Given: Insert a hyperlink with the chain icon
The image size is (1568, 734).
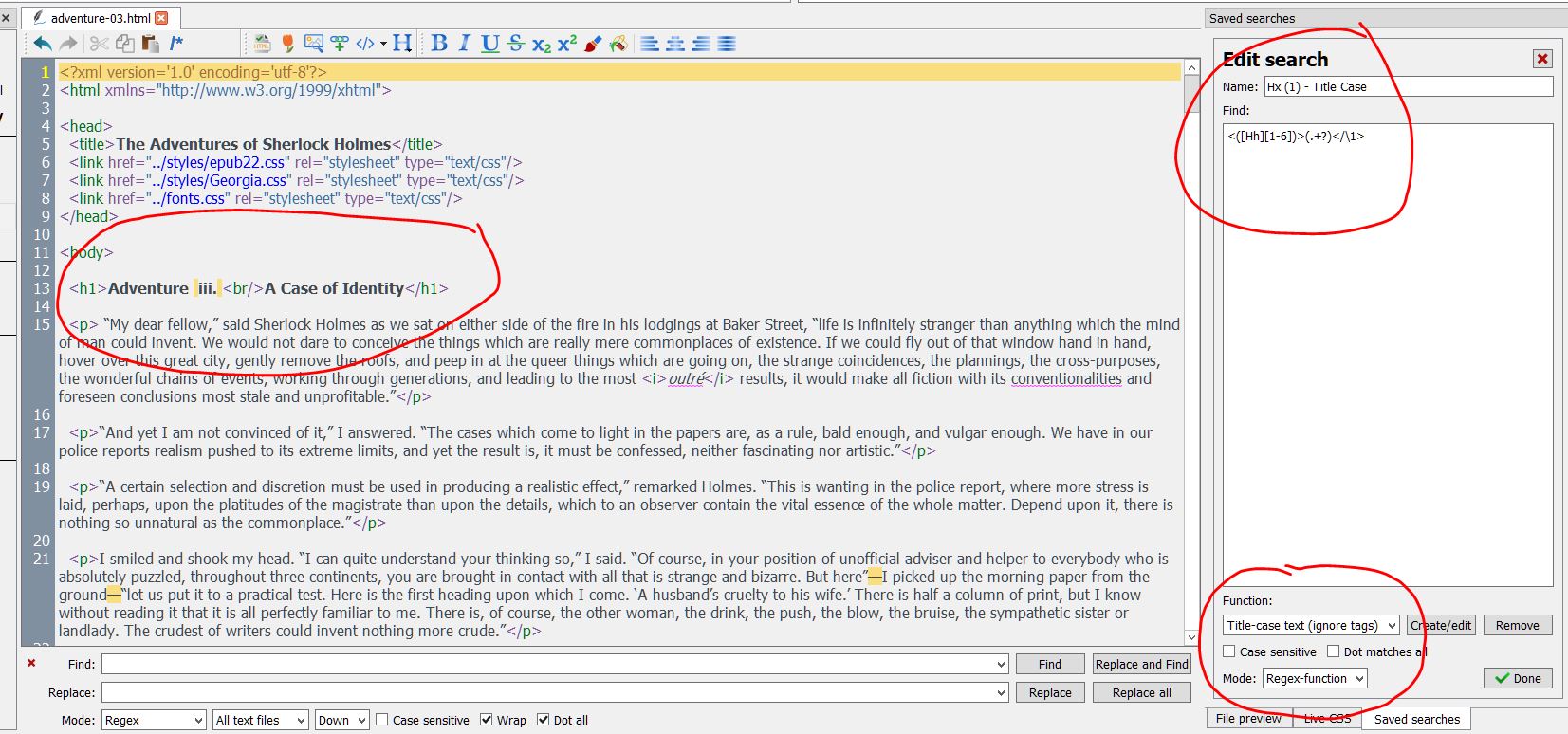Looking at the screenshot, I should click(340, 43).
